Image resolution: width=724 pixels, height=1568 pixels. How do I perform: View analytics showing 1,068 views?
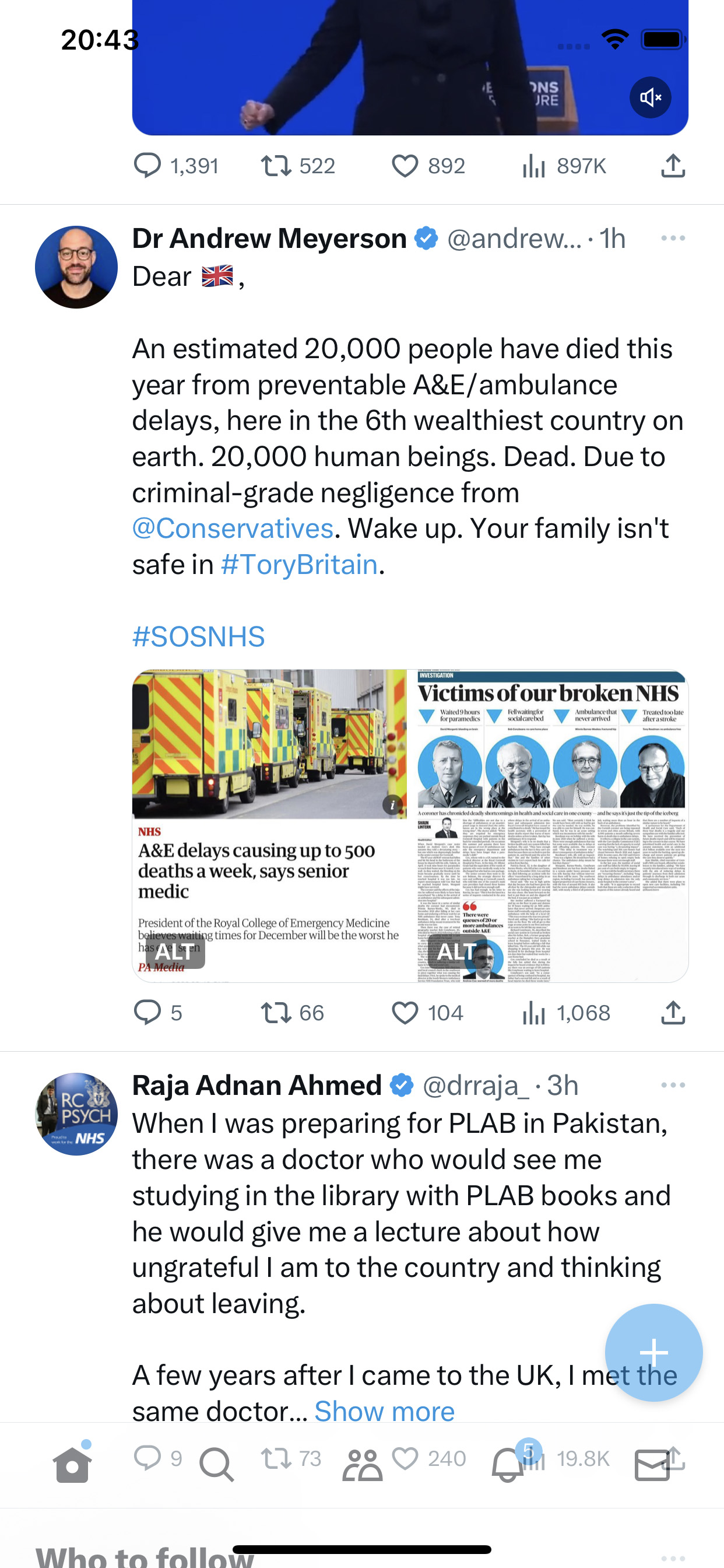(x=565, y=1013)
